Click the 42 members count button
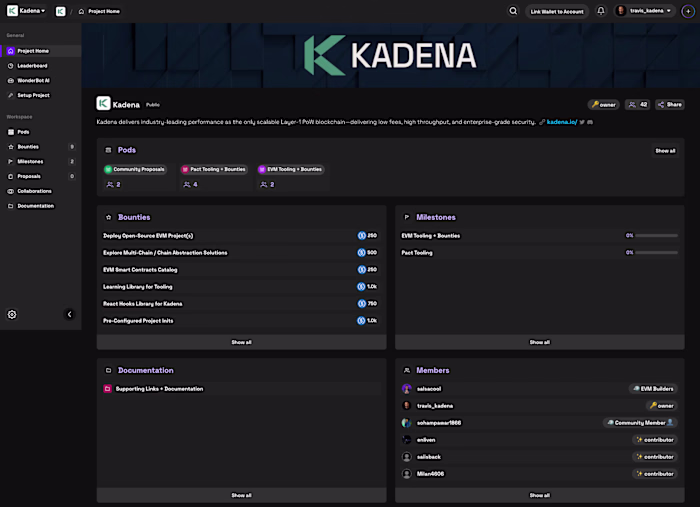This screenshot has width=700, height=507. tap(638, 105)
